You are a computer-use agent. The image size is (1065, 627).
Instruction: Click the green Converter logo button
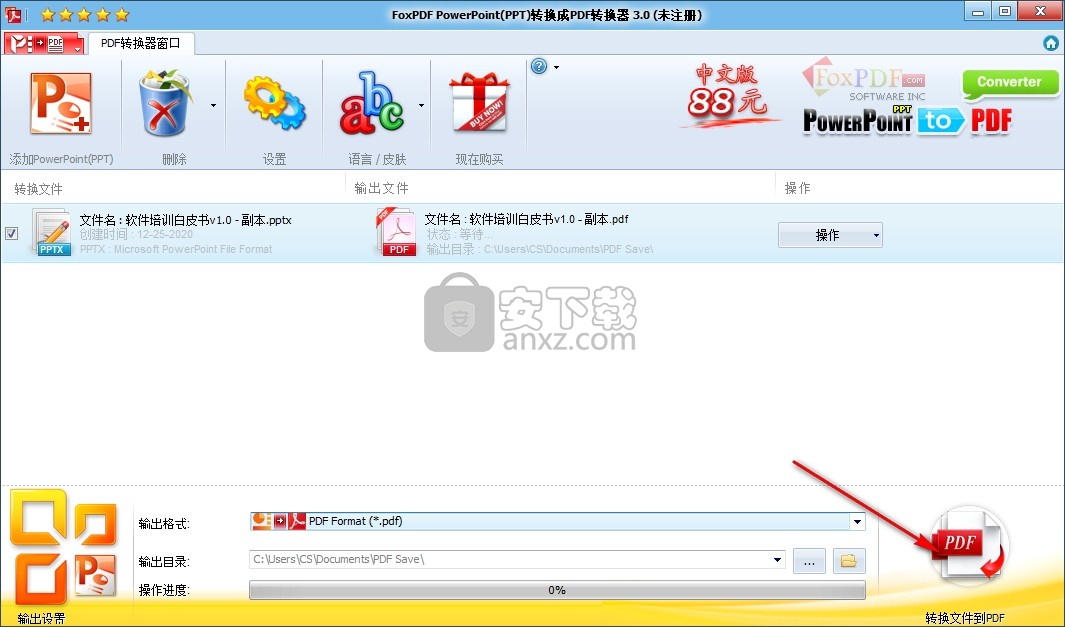[1009, 83]
